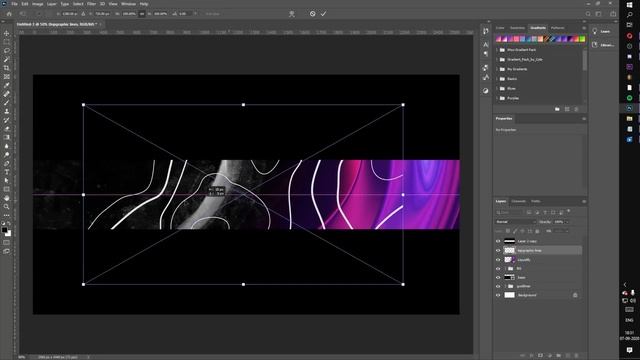
Task: Select the Hand tool
Action: (7, 198)
